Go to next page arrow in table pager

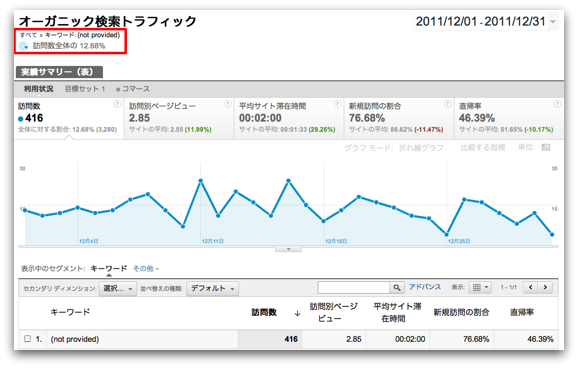click(x=545, y=287)
